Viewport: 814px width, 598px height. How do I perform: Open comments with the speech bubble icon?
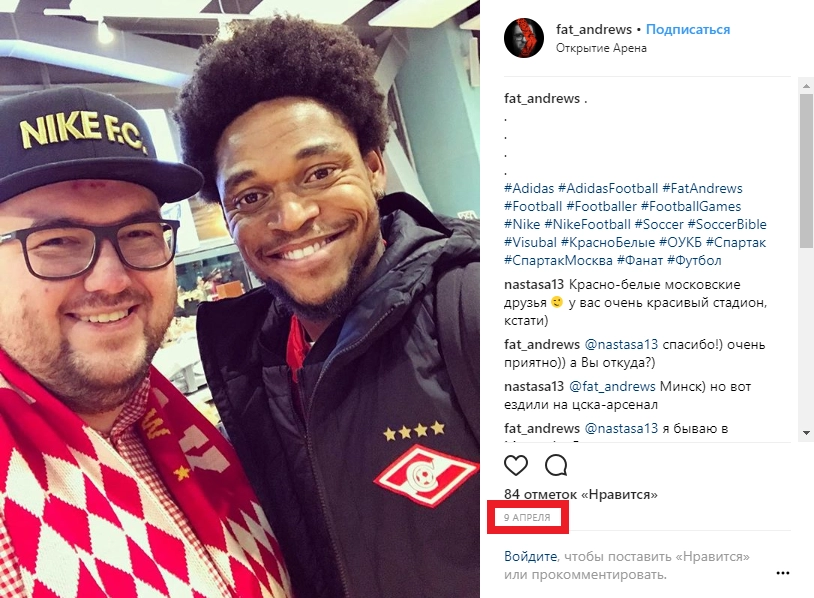pos(555,465)
